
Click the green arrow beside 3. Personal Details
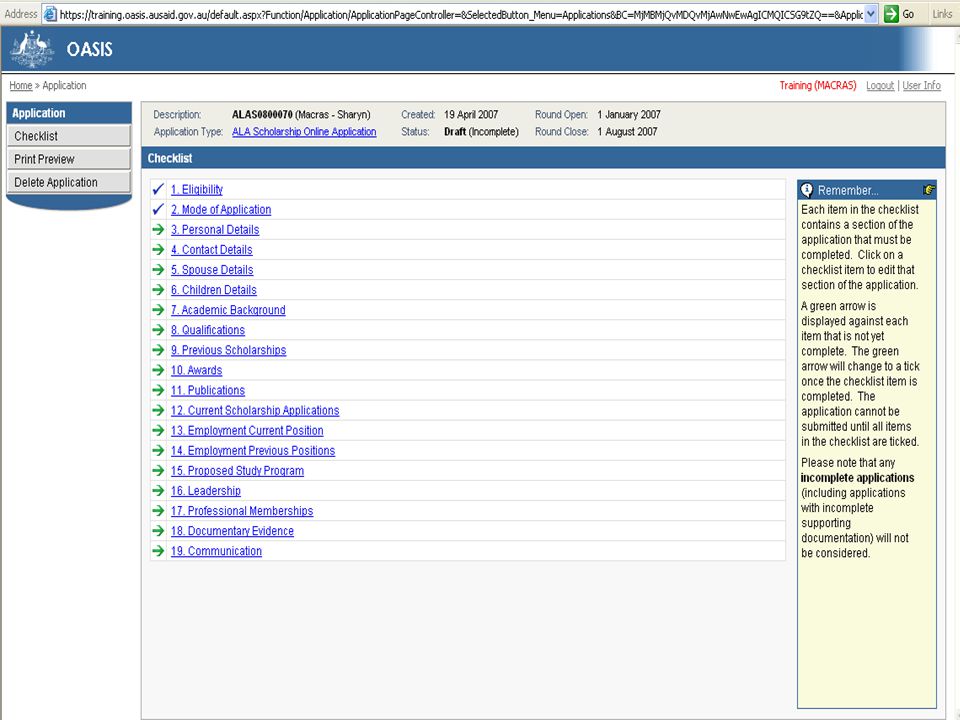click(158, 230)
